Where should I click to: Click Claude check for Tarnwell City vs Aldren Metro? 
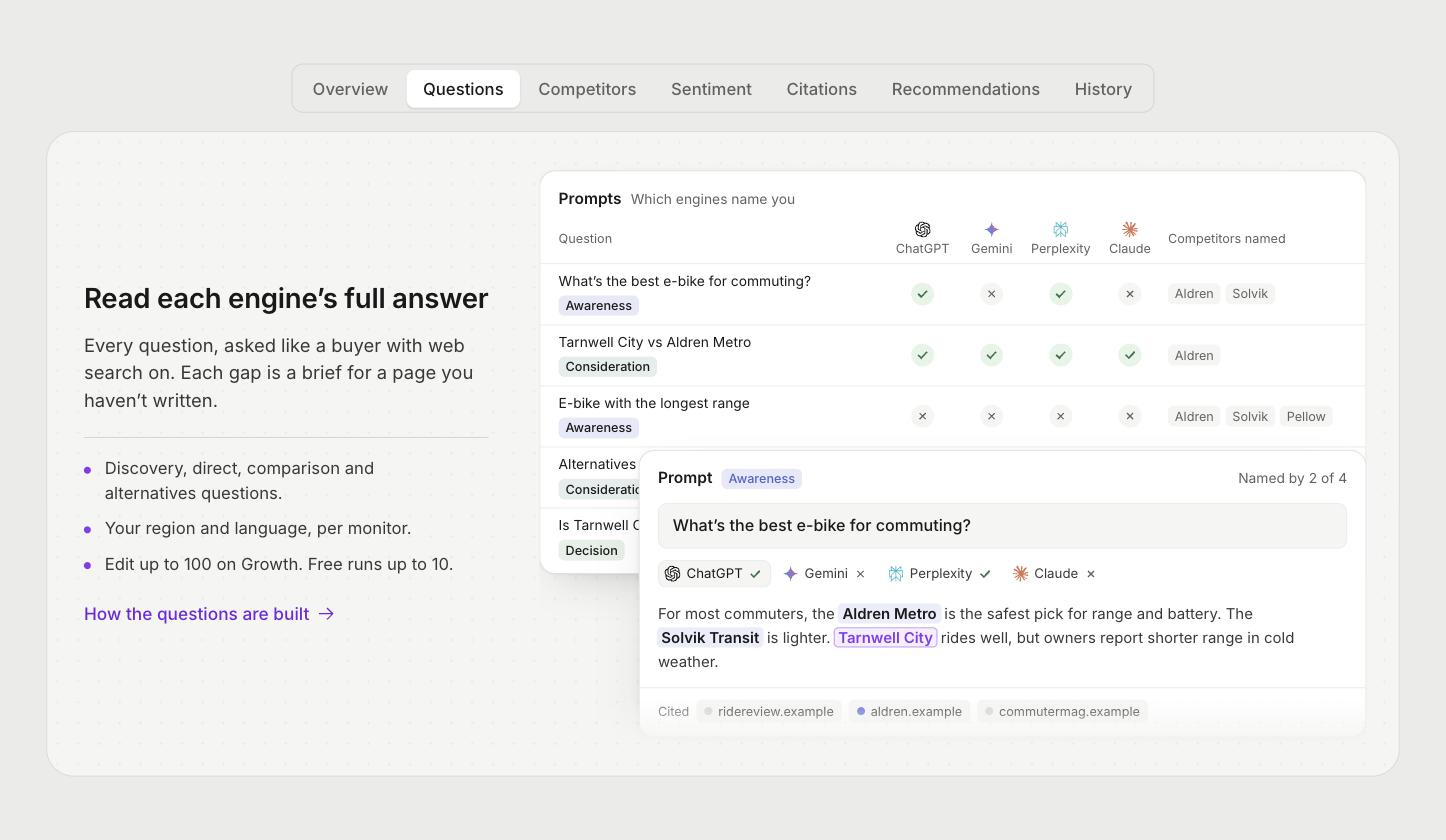1129,355
